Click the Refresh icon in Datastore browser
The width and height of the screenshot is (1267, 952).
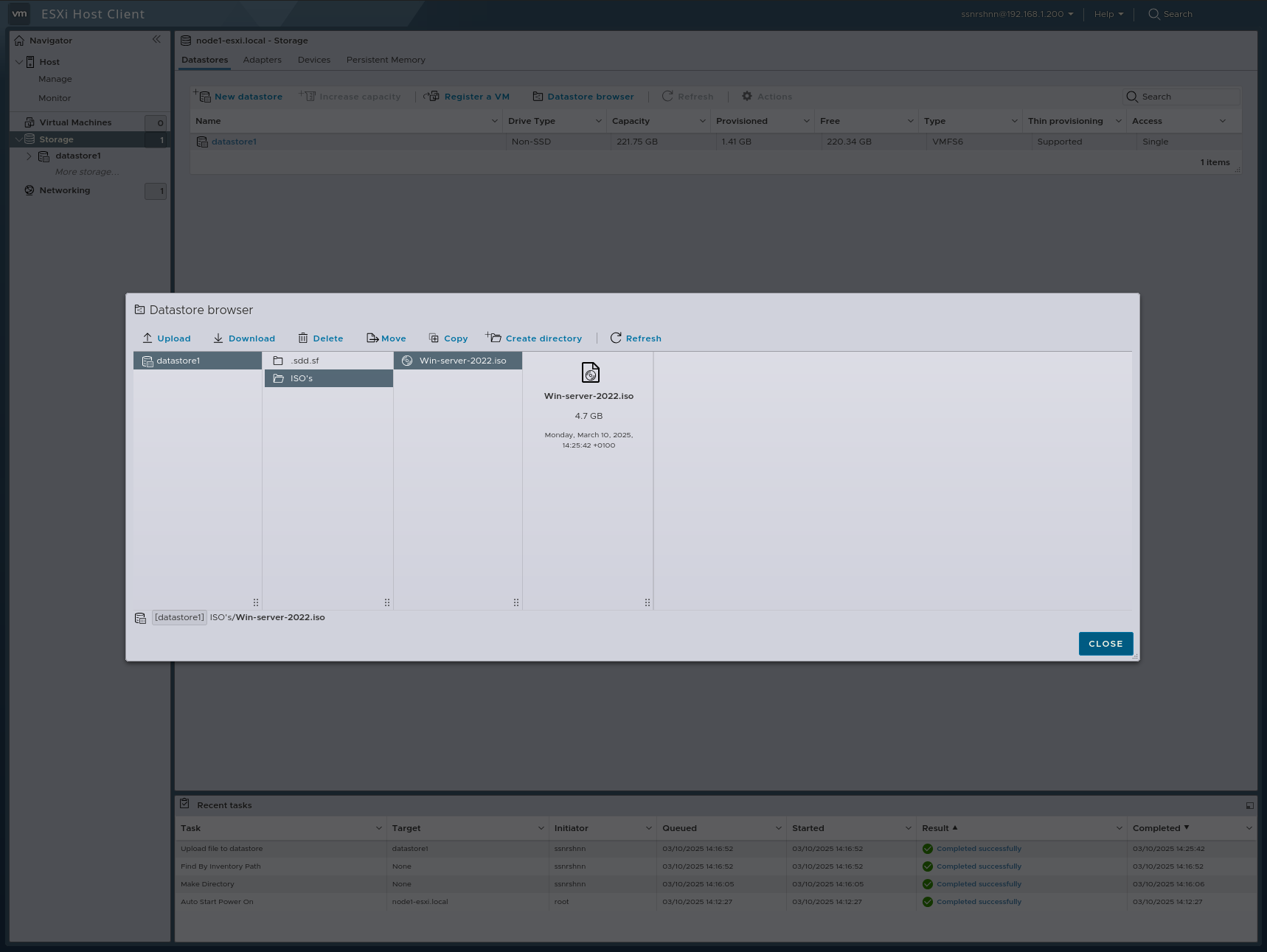pyautogui.click(x=617, y=338)
